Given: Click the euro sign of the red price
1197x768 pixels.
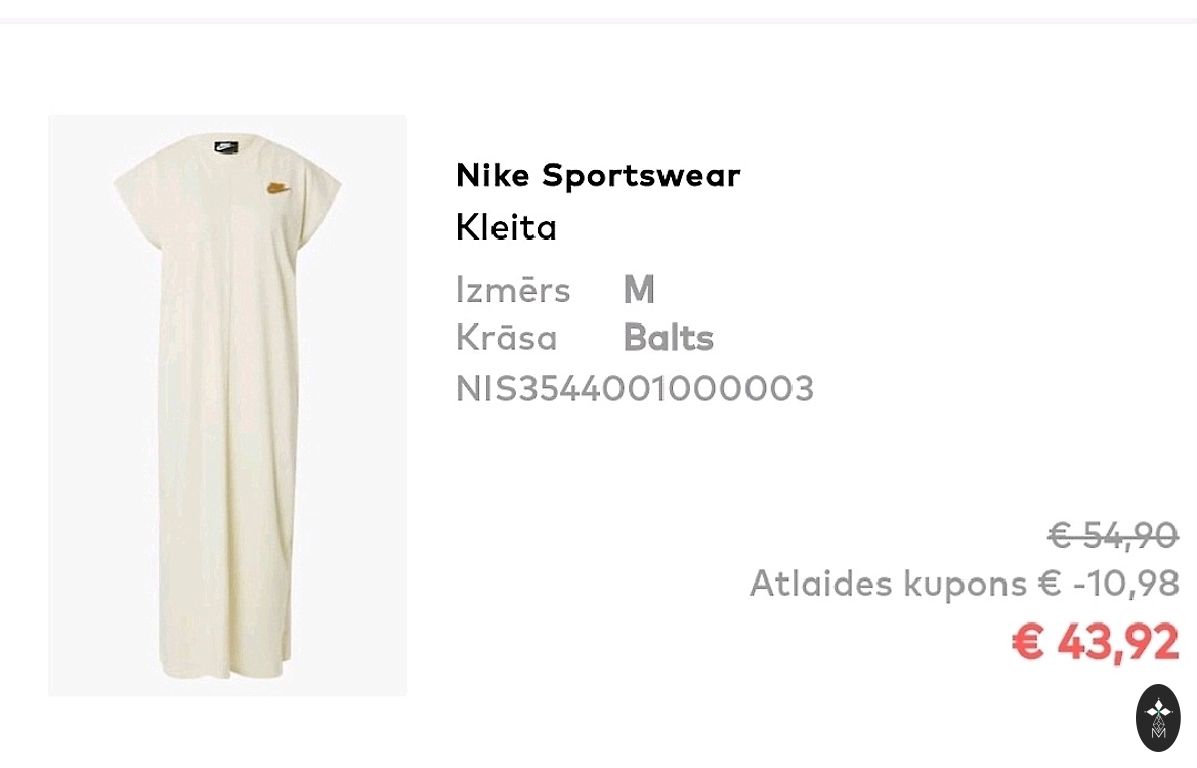Looking at the screenshot, I should [x=1027, y=641].
